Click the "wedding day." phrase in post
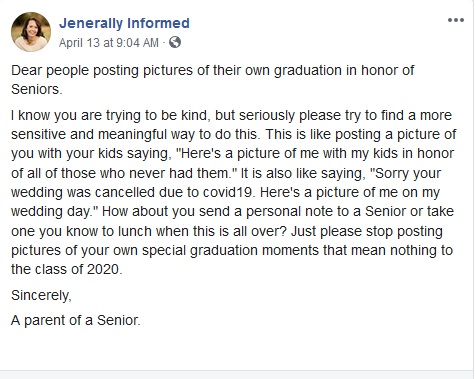Screen dimensions: 475x379 click(x=53, y=212)
